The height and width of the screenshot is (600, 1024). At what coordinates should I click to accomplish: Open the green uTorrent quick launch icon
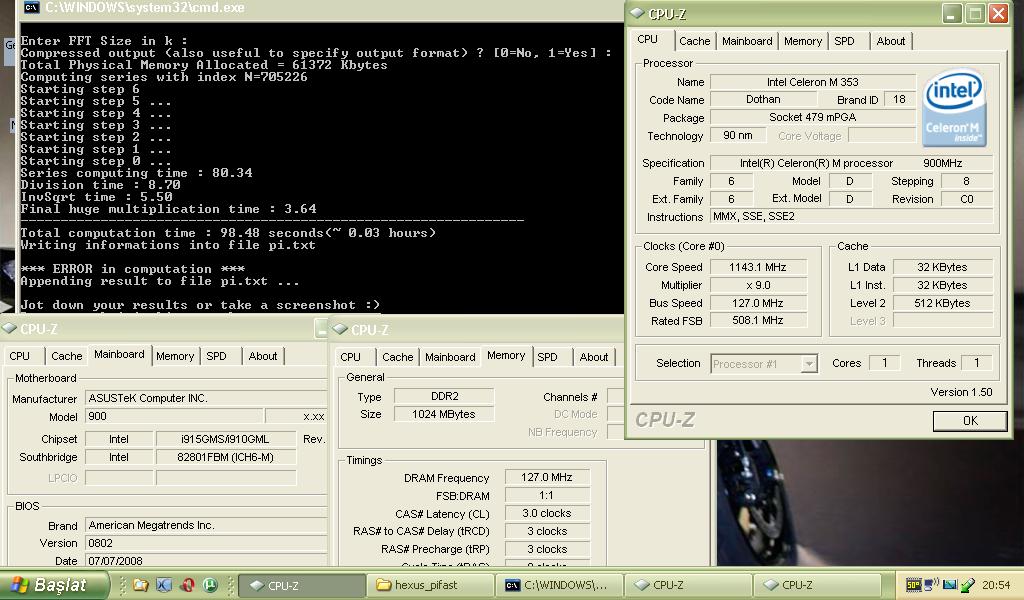210,585
